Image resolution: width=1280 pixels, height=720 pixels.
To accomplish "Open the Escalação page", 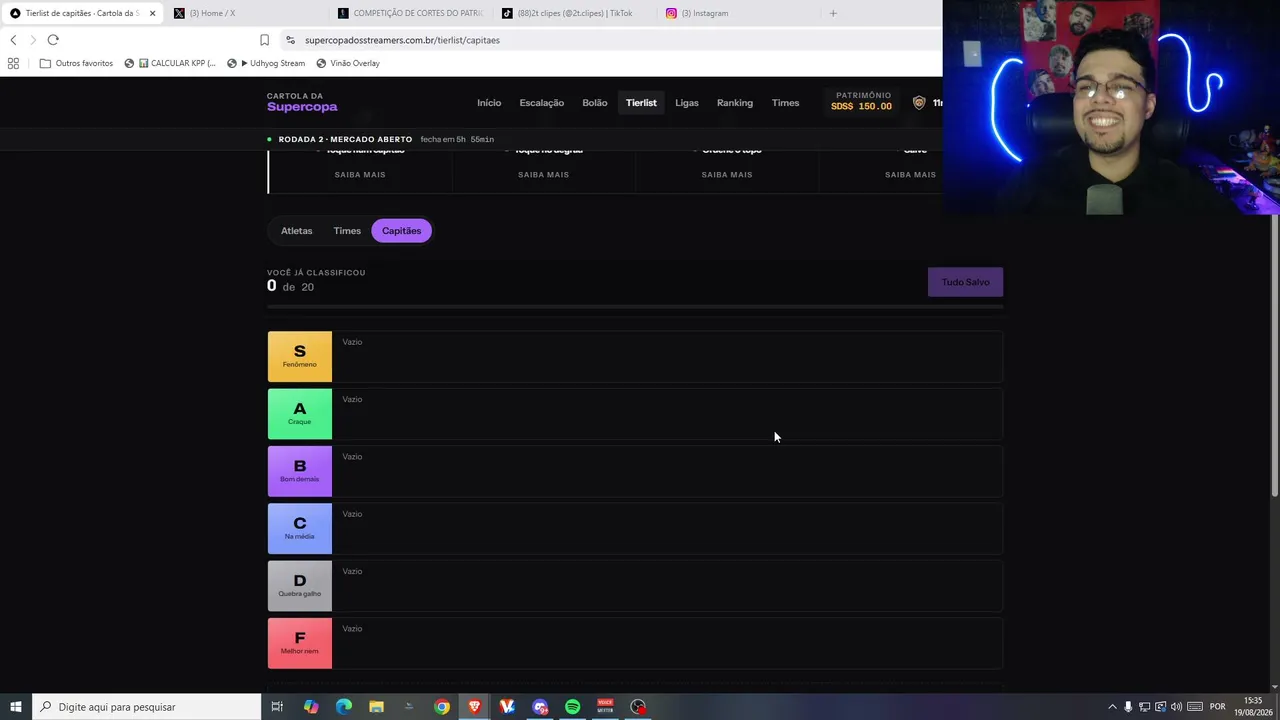I will [x=542, y=103].
